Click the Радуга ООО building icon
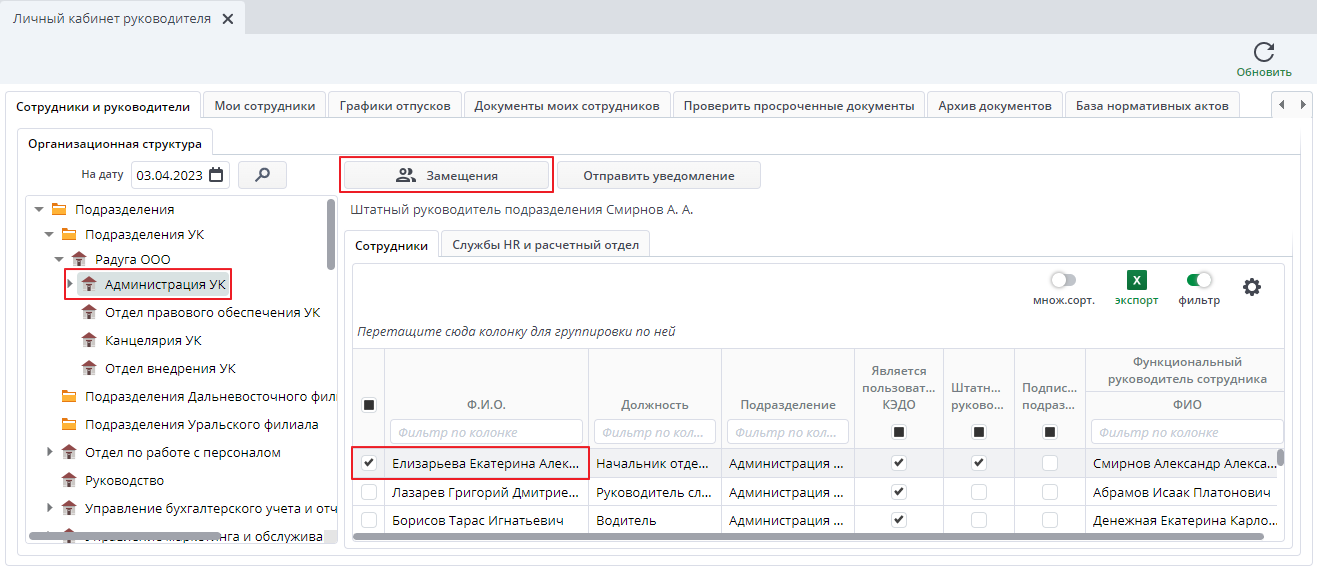This screenshot has height=572, width=1317. pos(79,260)
